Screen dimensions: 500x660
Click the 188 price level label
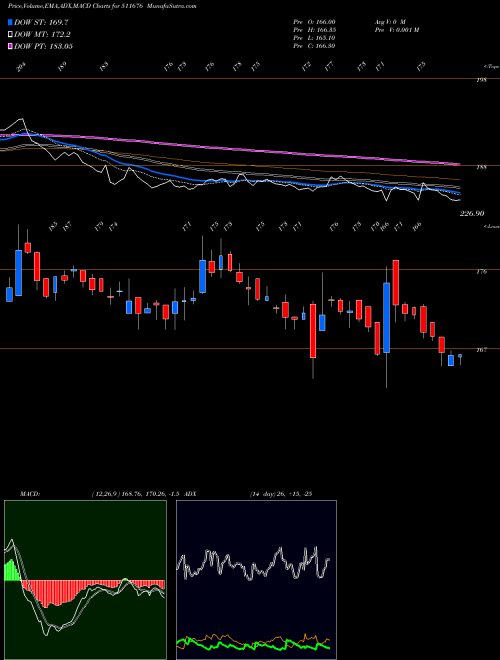(x=482, y=167)
